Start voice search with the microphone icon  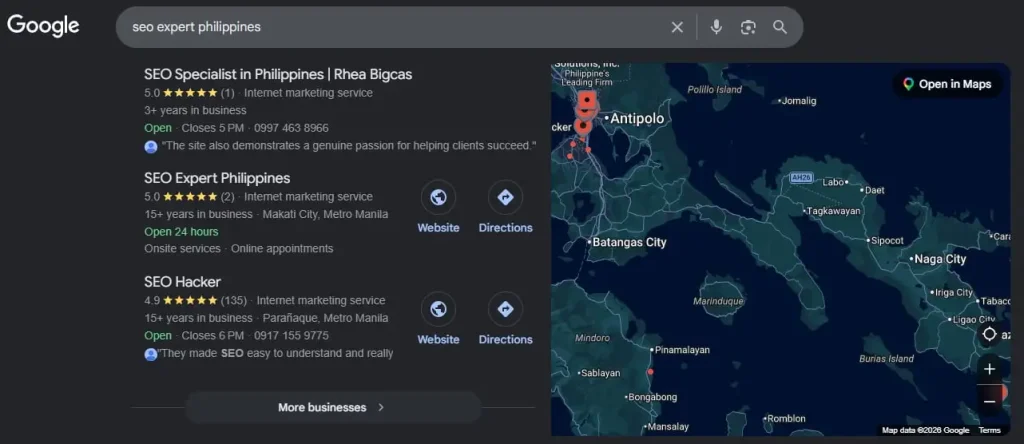[716, 27]
